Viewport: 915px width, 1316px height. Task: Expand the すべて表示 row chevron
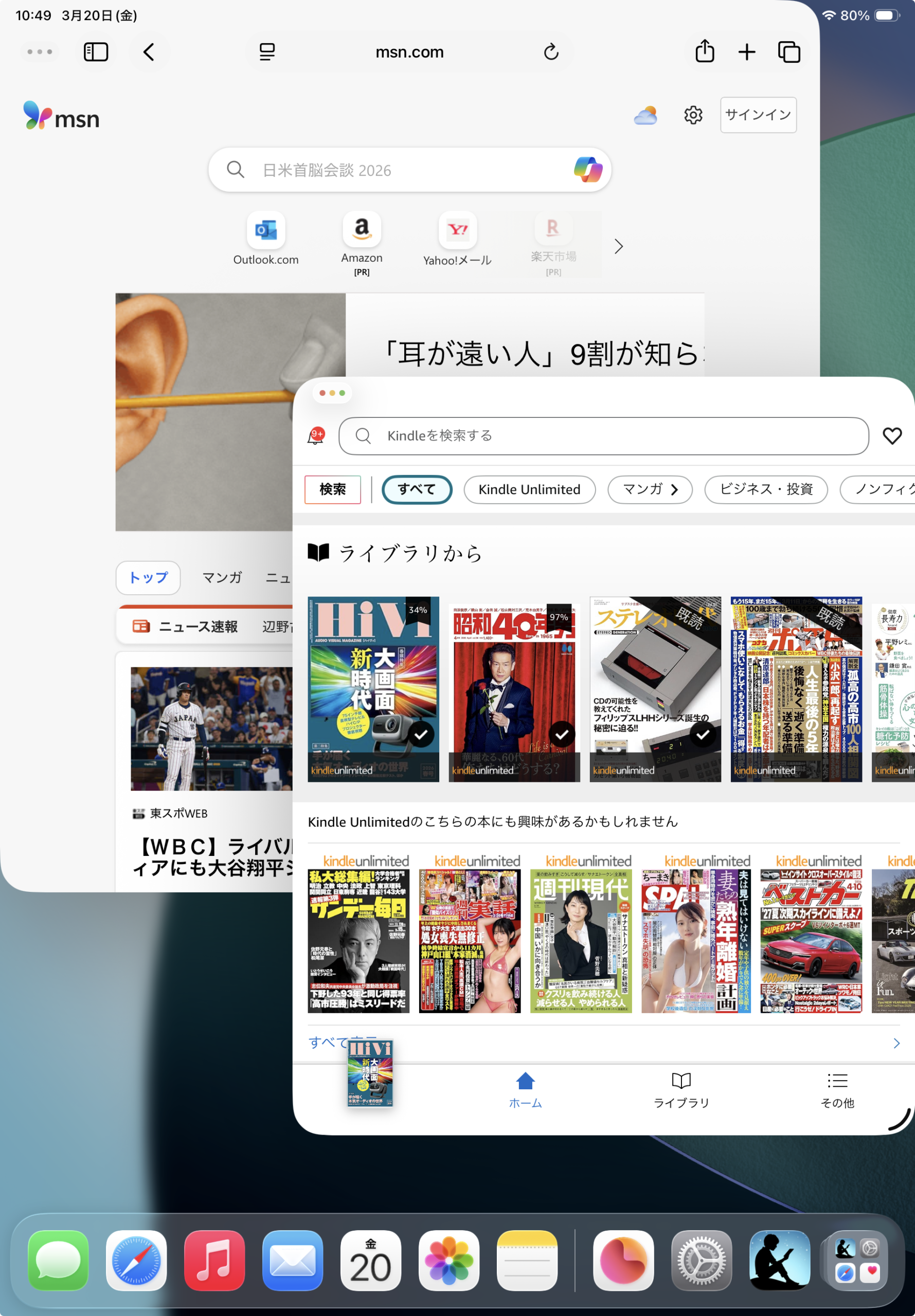click(x=896, y=1043)
